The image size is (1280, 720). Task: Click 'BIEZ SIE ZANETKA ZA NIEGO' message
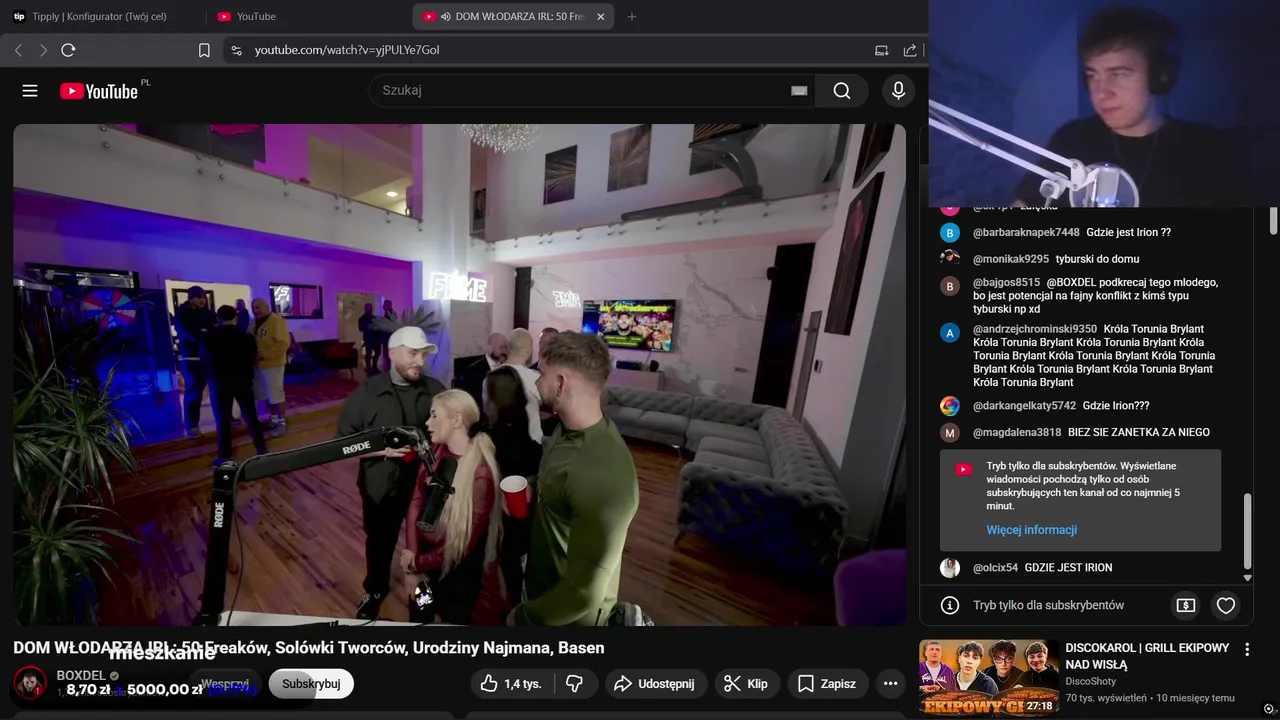(x=1138, y=433)
